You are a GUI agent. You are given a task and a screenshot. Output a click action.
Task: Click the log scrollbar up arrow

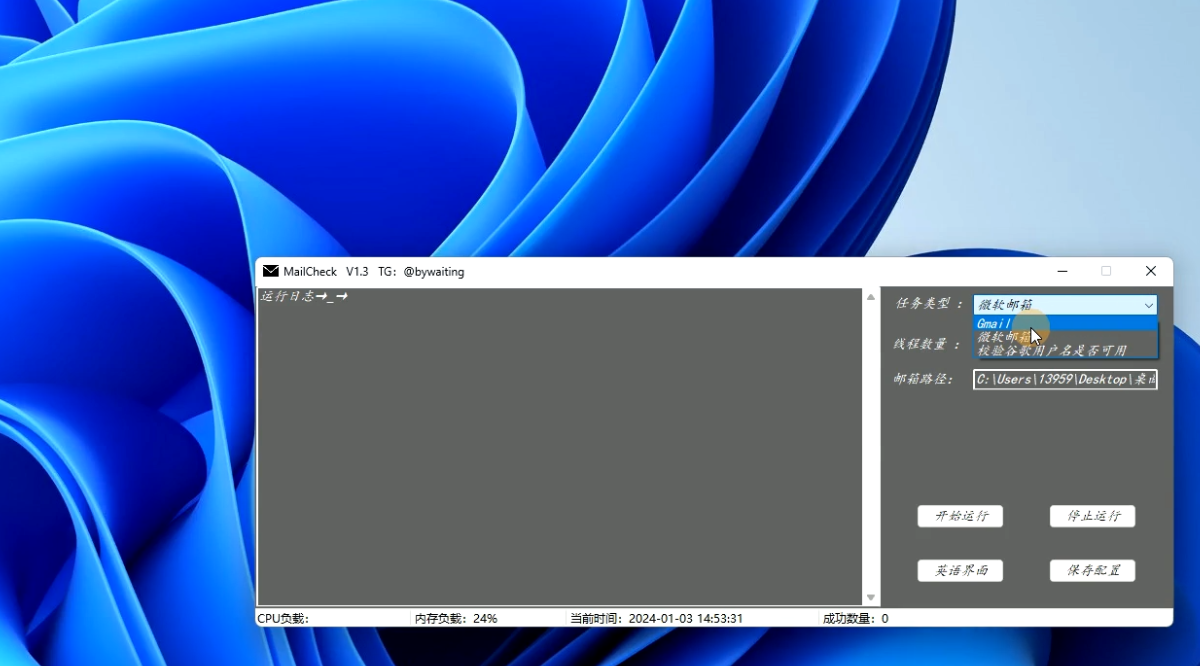click(870, 297)
